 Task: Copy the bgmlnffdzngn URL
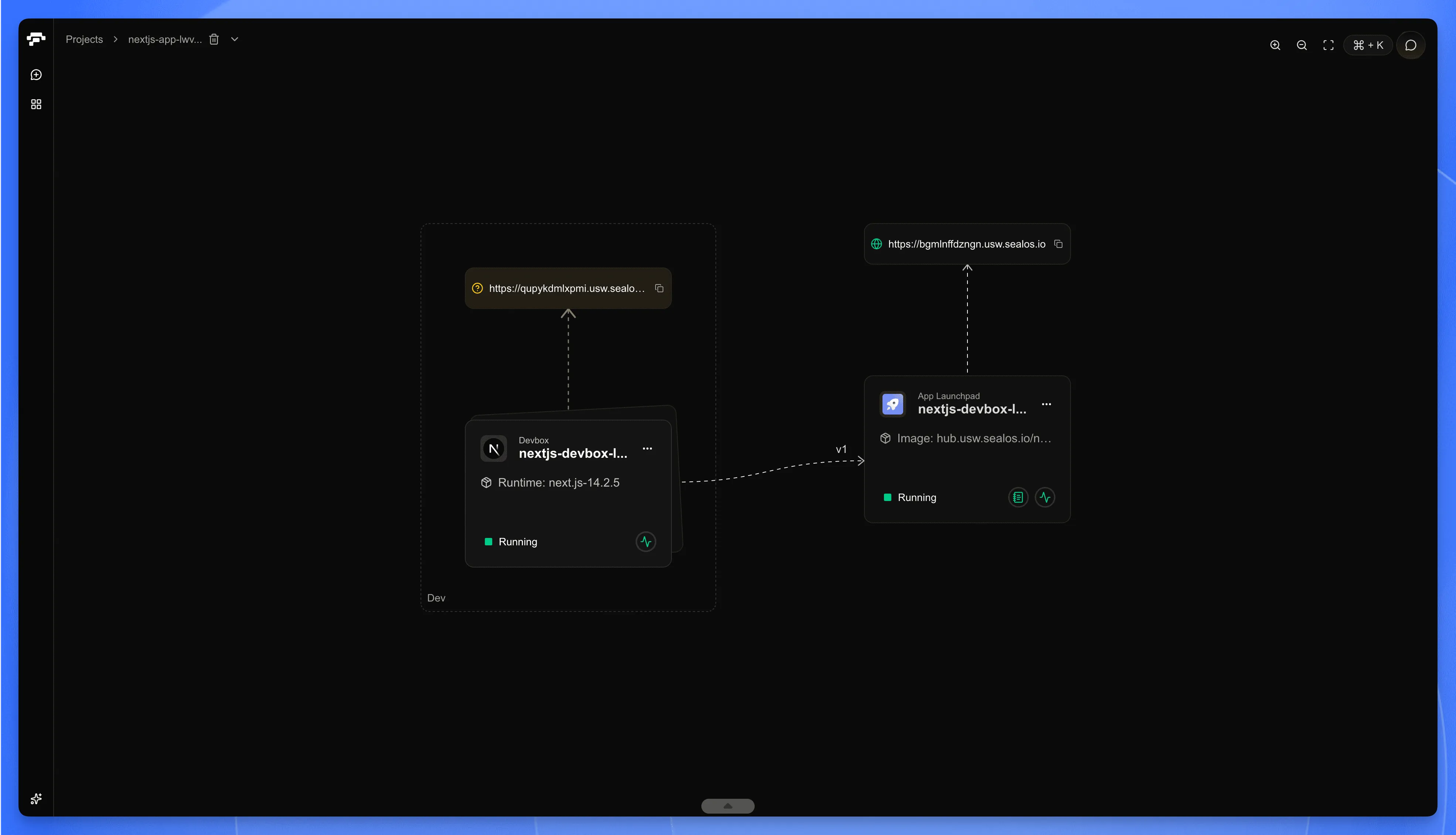(x=1059, y=244)
